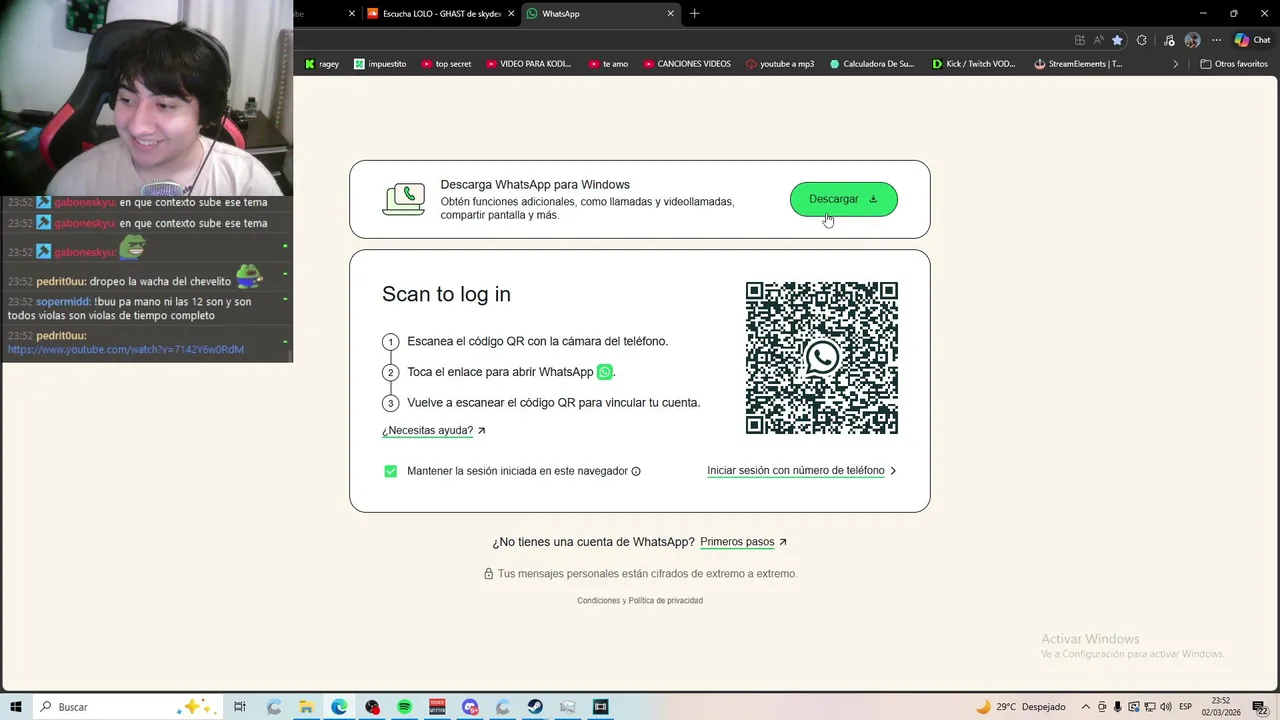
Task: Click the 'Scan to log in' heading
Action: coord(446,294)
